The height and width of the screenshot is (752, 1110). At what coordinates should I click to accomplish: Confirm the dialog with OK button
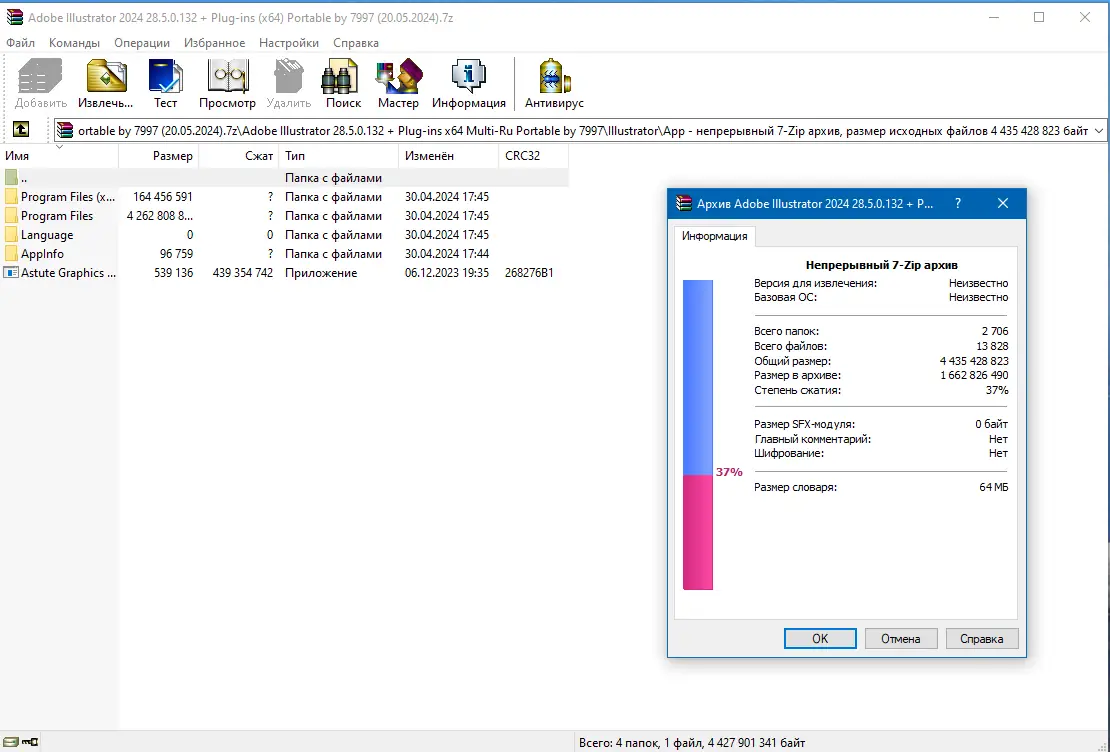820,639
